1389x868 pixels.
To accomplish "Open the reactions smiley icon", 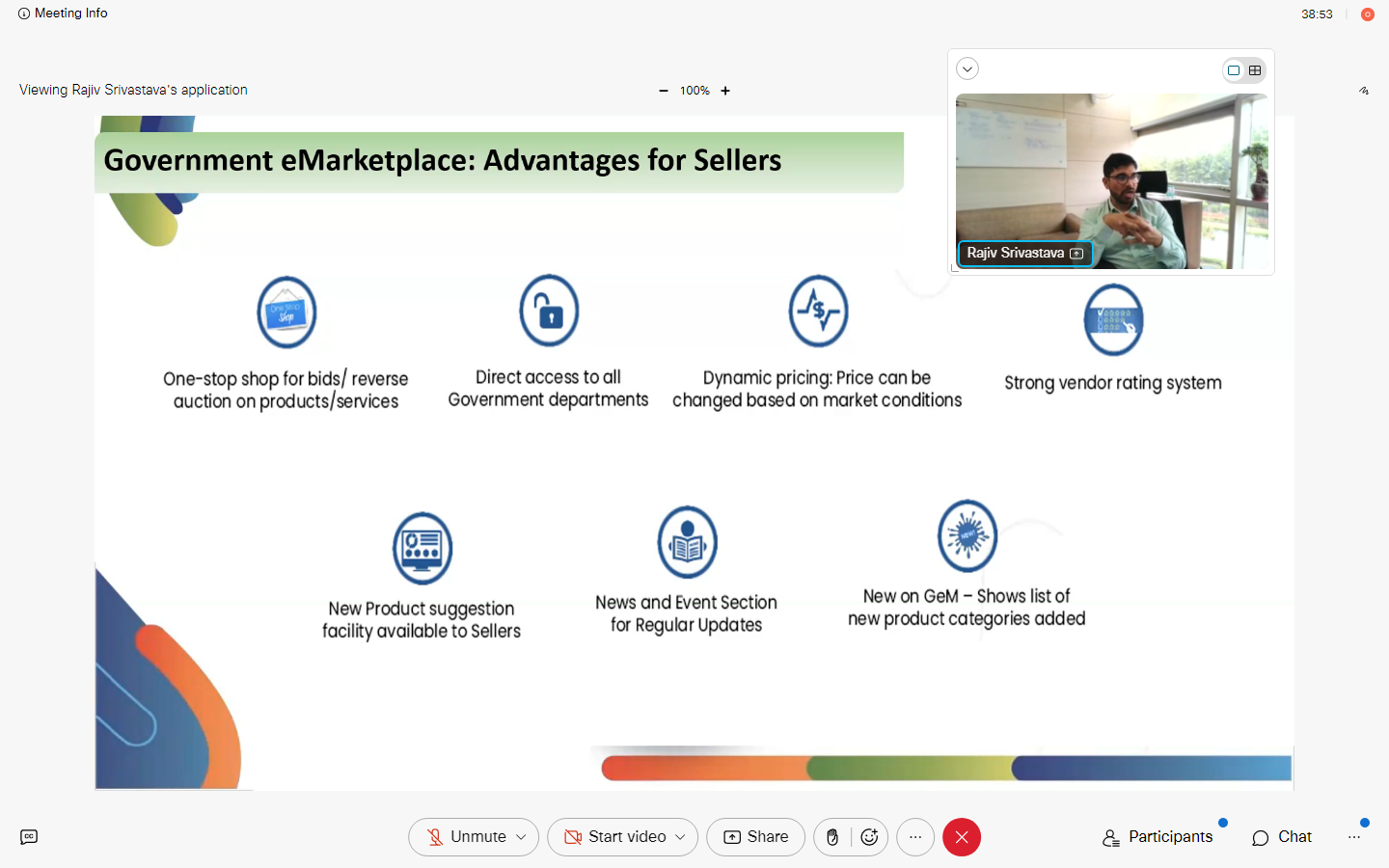I will click(x=869, y=837).
